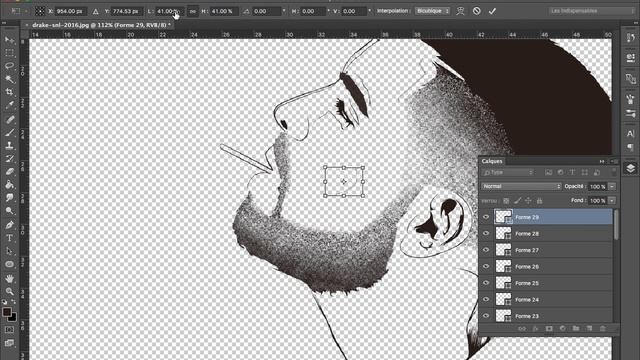Cancel the transform
Screen dimensions: 640x360
point(476,11)
